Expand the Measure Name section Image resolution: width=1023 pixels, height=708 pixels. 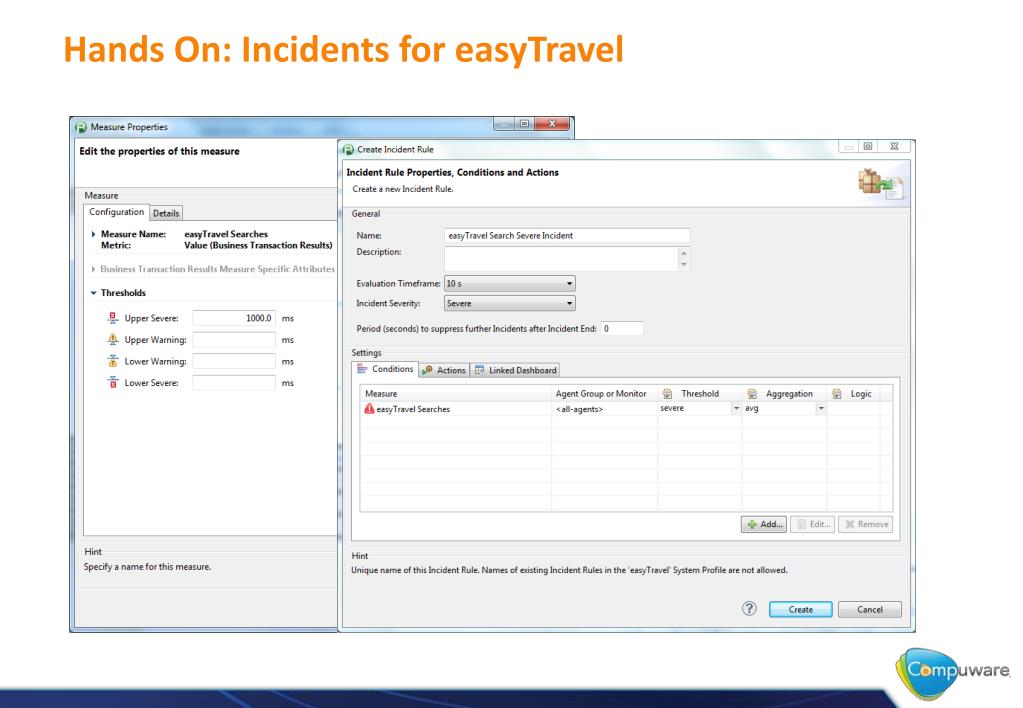(93, 234)
